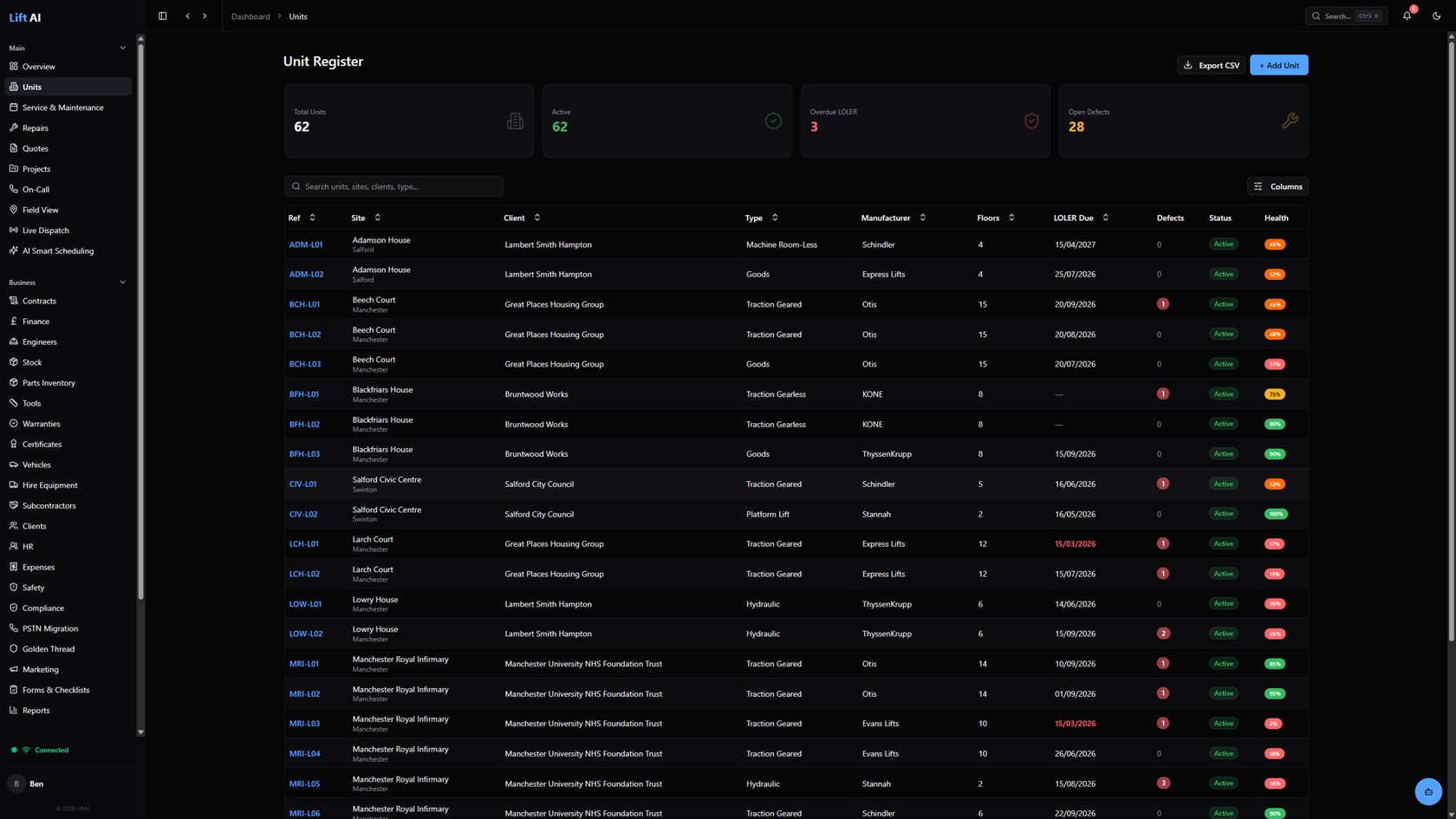Click the Connected status indicator

[x=40, y=750]
